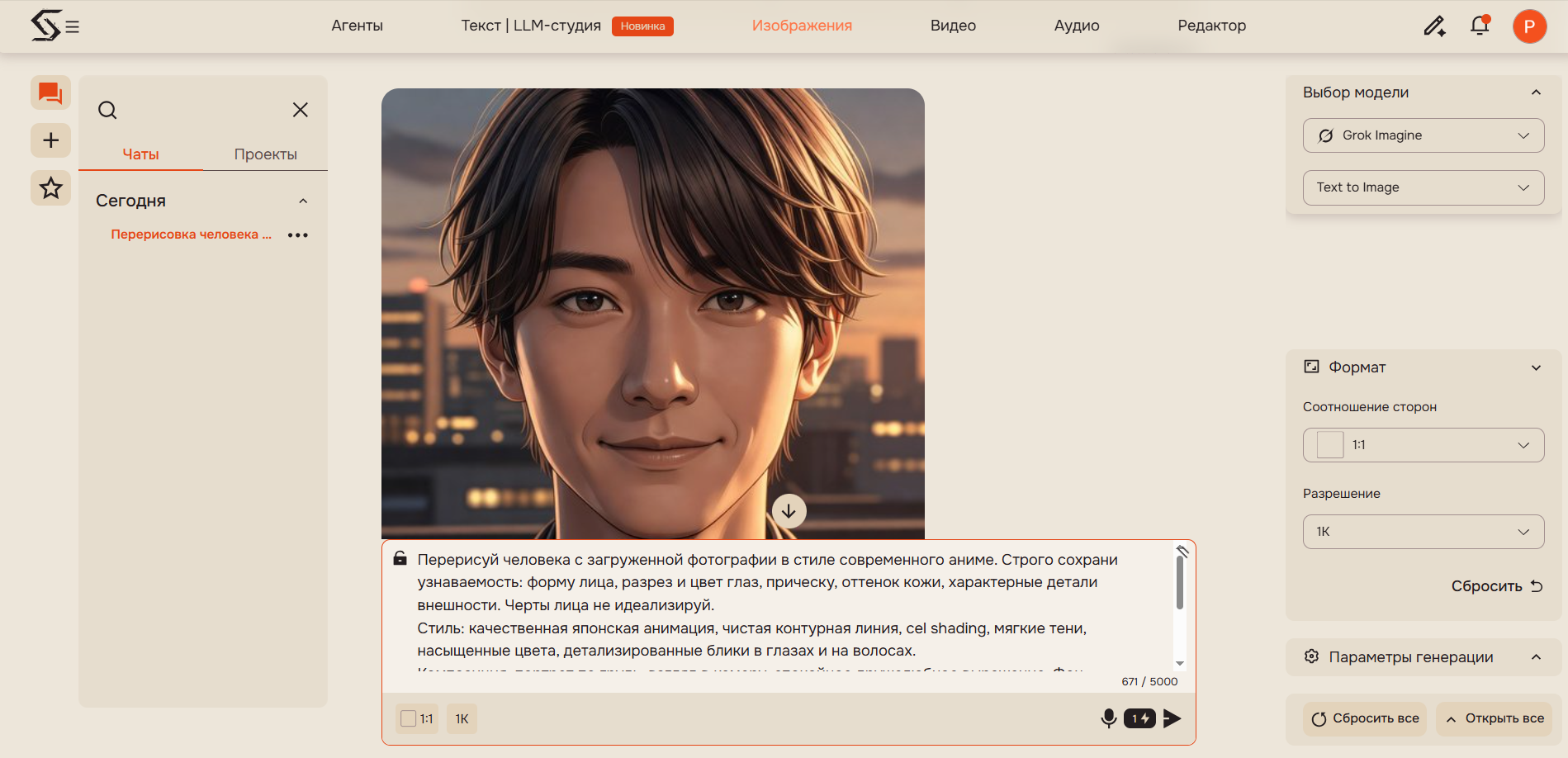The width and height of the screenshot is (1568, 758).
Task: Toggle the prompt lock icon
Action: pyautogui.click(x=400, y=558)
